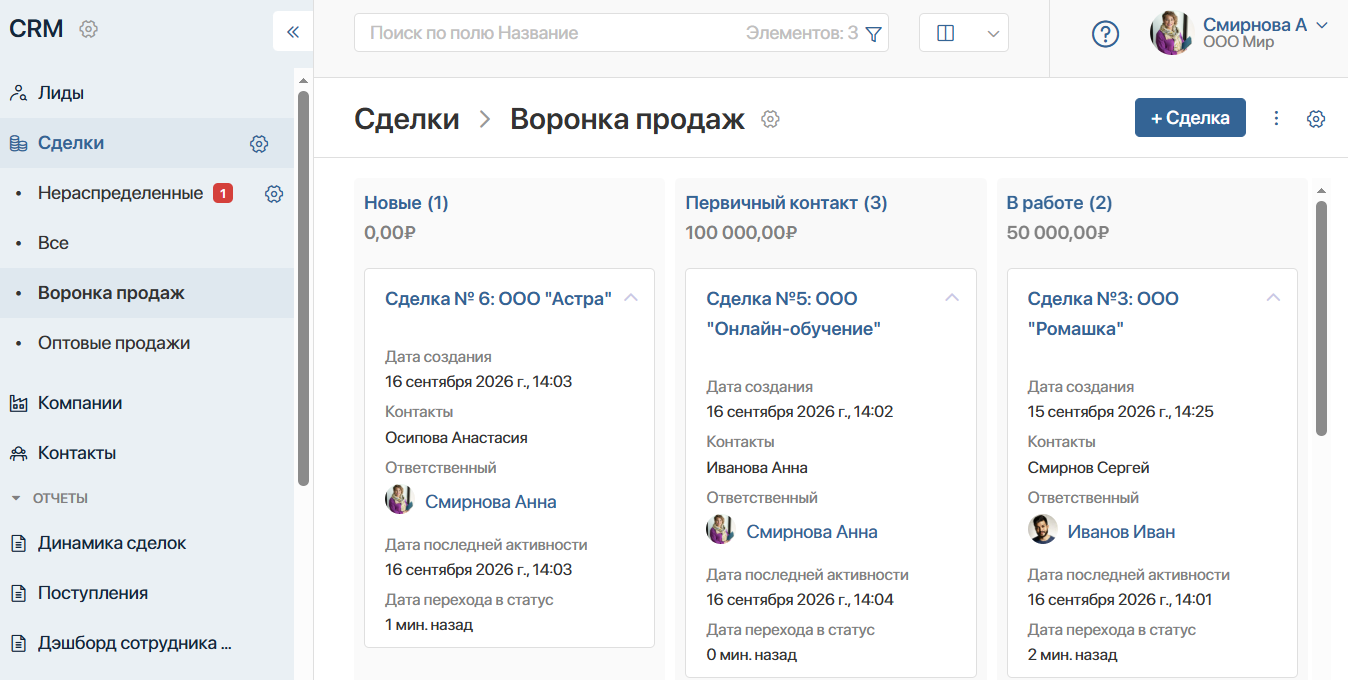Collapse the ОТЧЕТЫ section in sidebar
1348x680 pixels.
[16, 497]
